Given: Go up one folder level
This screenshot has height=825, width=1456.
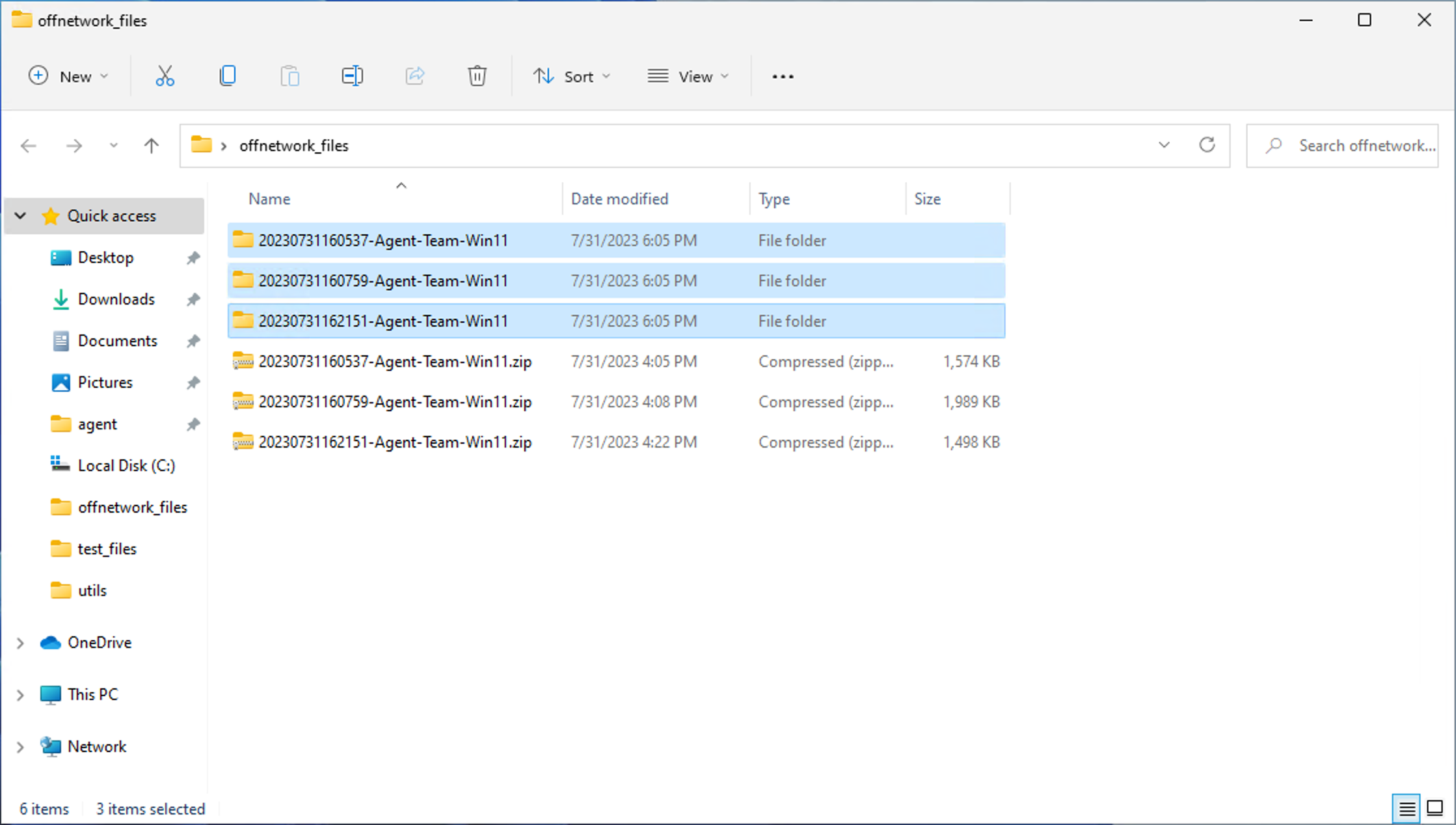Looking at the screenshot, I should [151, 145].
